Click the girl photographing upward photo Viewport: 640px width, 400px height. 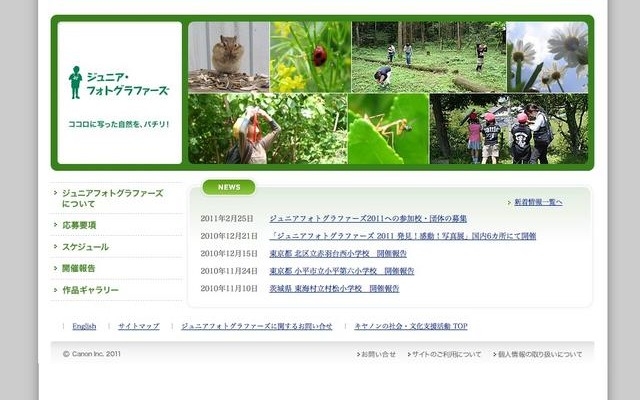pyautogui.click(x=268, y=129)
